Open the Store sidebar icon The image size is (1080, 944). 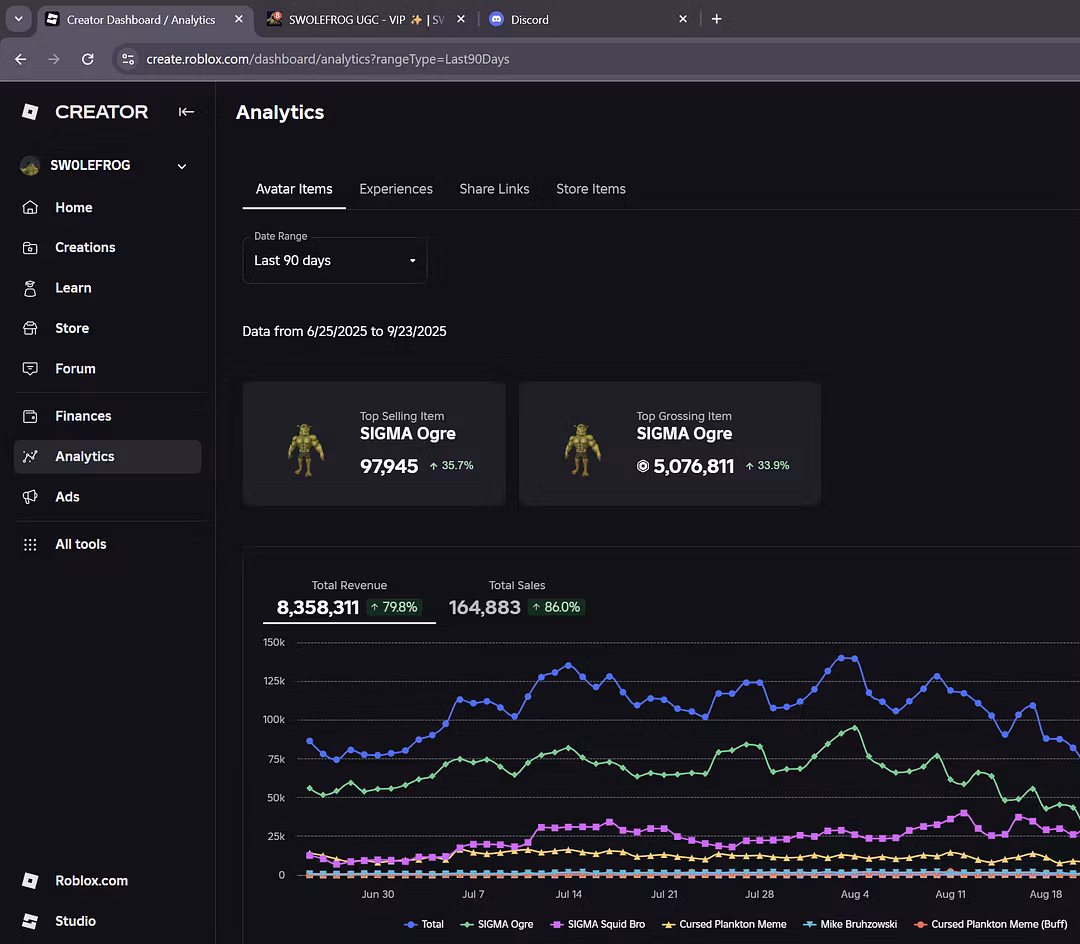click(30, 328)
